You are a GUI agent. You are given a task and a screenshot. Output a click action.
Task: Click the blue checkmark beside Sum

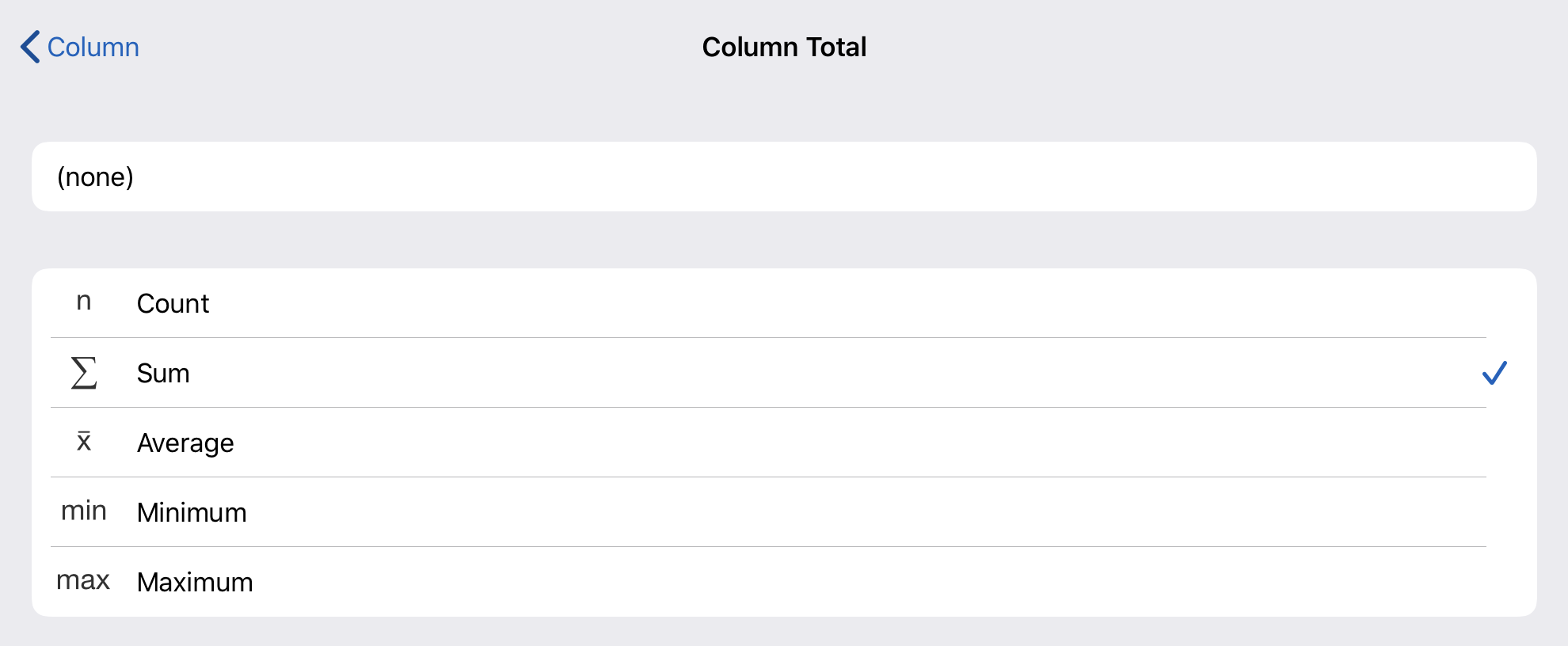1494,373
